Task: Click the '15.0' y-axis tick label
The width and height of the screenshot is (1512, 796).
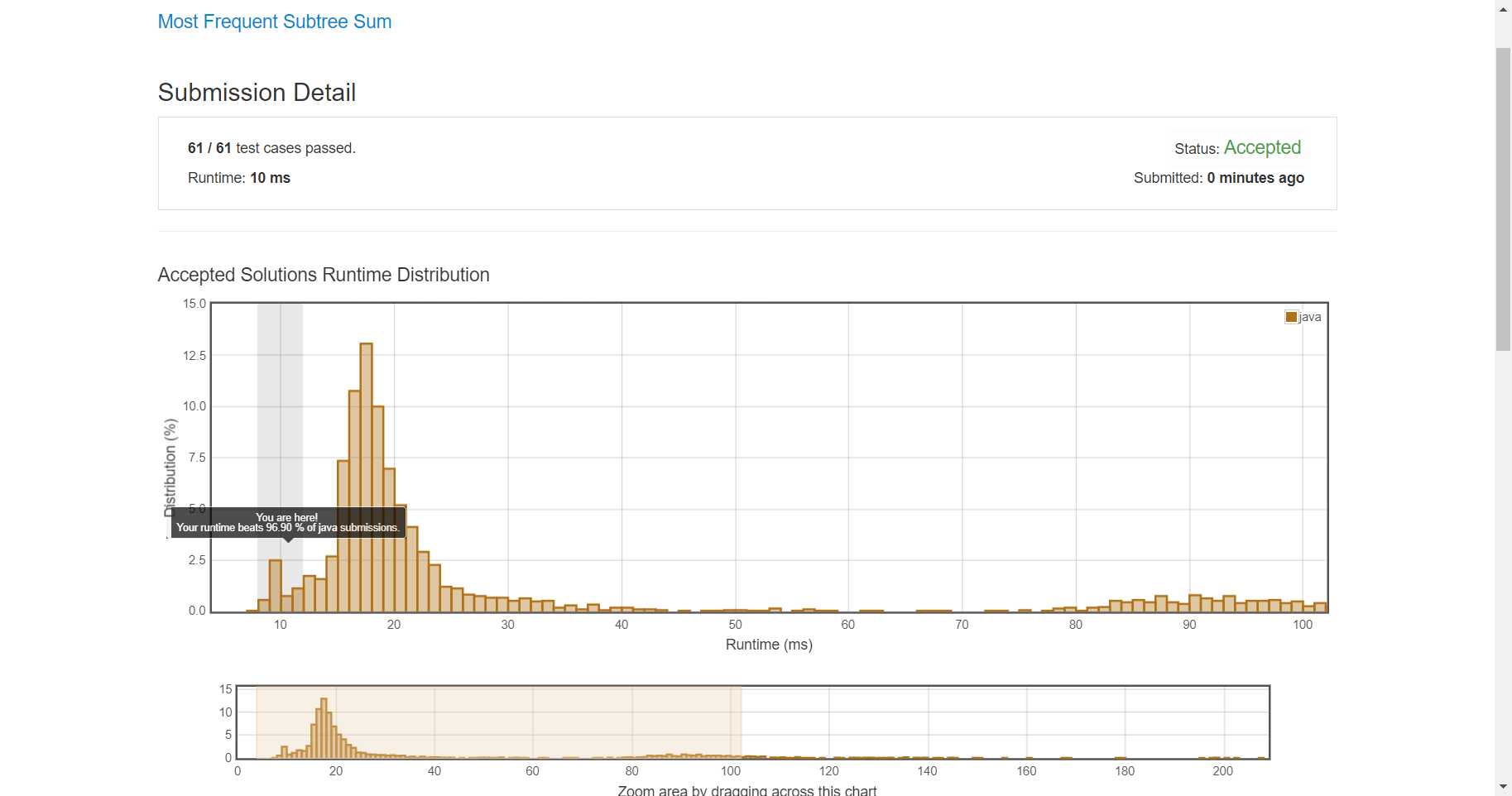Action: 194,304
